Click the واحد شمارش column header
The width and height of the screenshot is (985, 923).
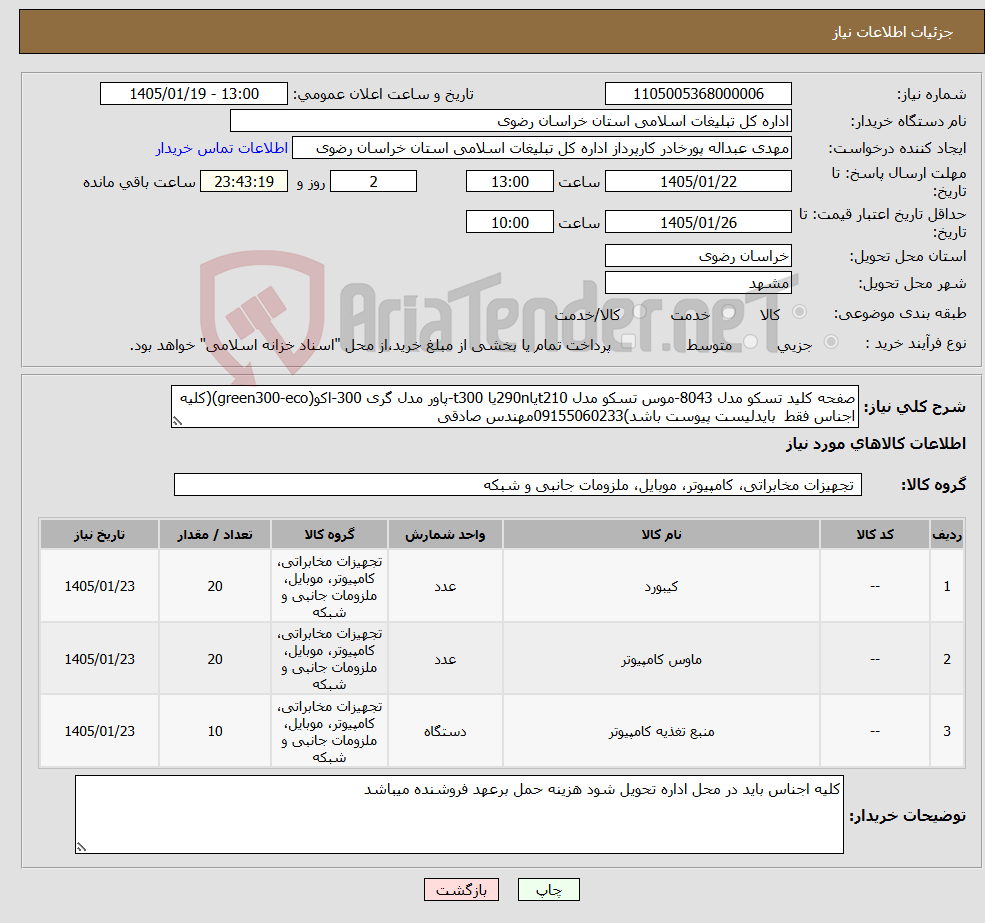(445, 534)
